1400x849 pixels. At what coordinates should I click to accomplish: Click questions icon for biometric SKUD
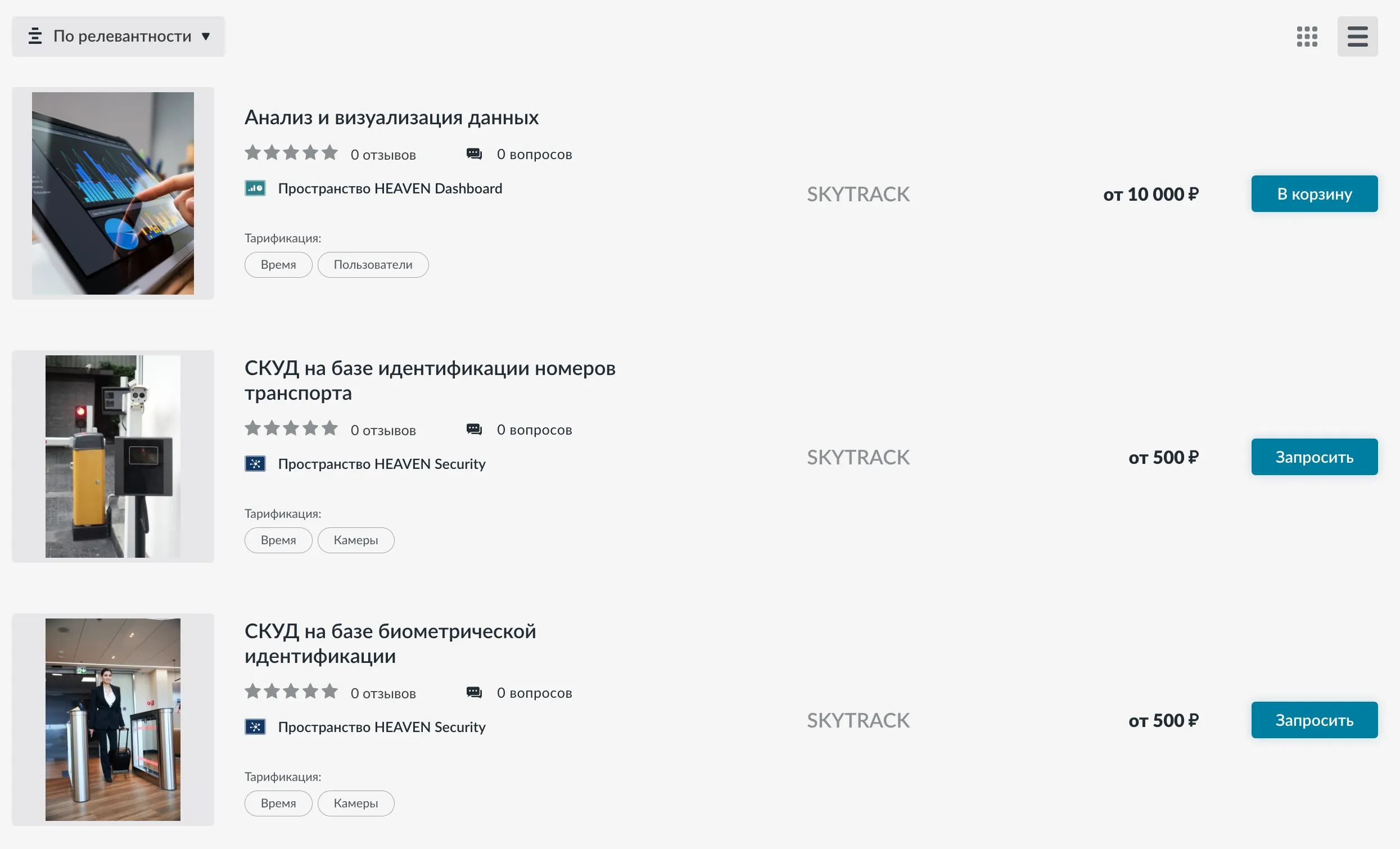(x=474, y=693)
